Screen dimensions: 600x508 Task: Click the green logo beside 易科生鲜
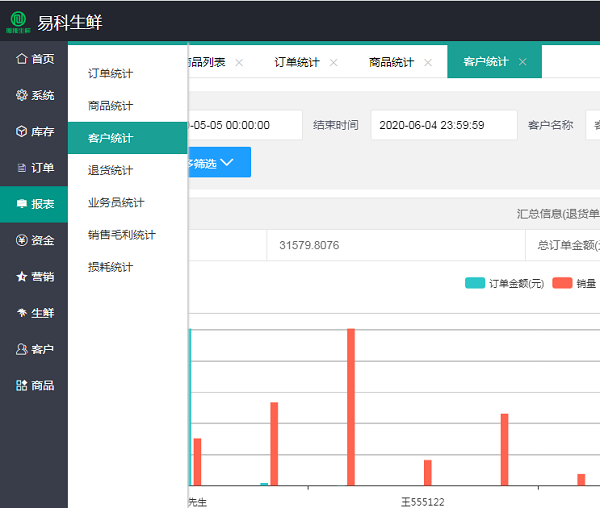(19, 22)
